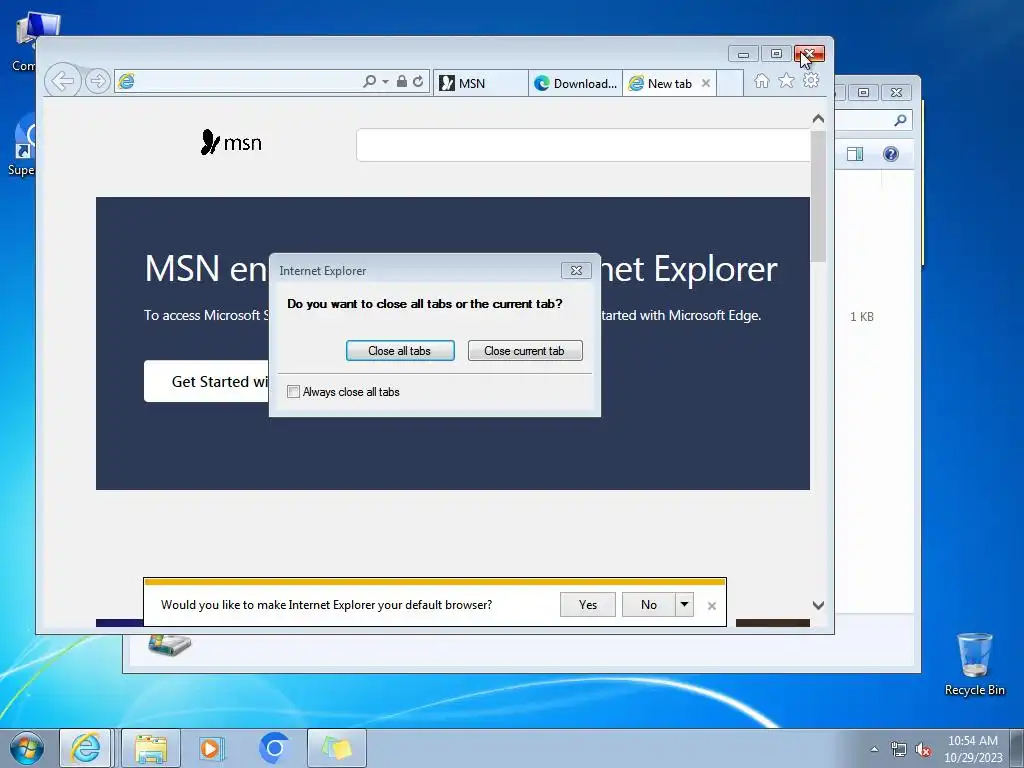Click the search magnifier in the address bar
The width and height of the screenshot is (1024, 768).
pos(369,81)
